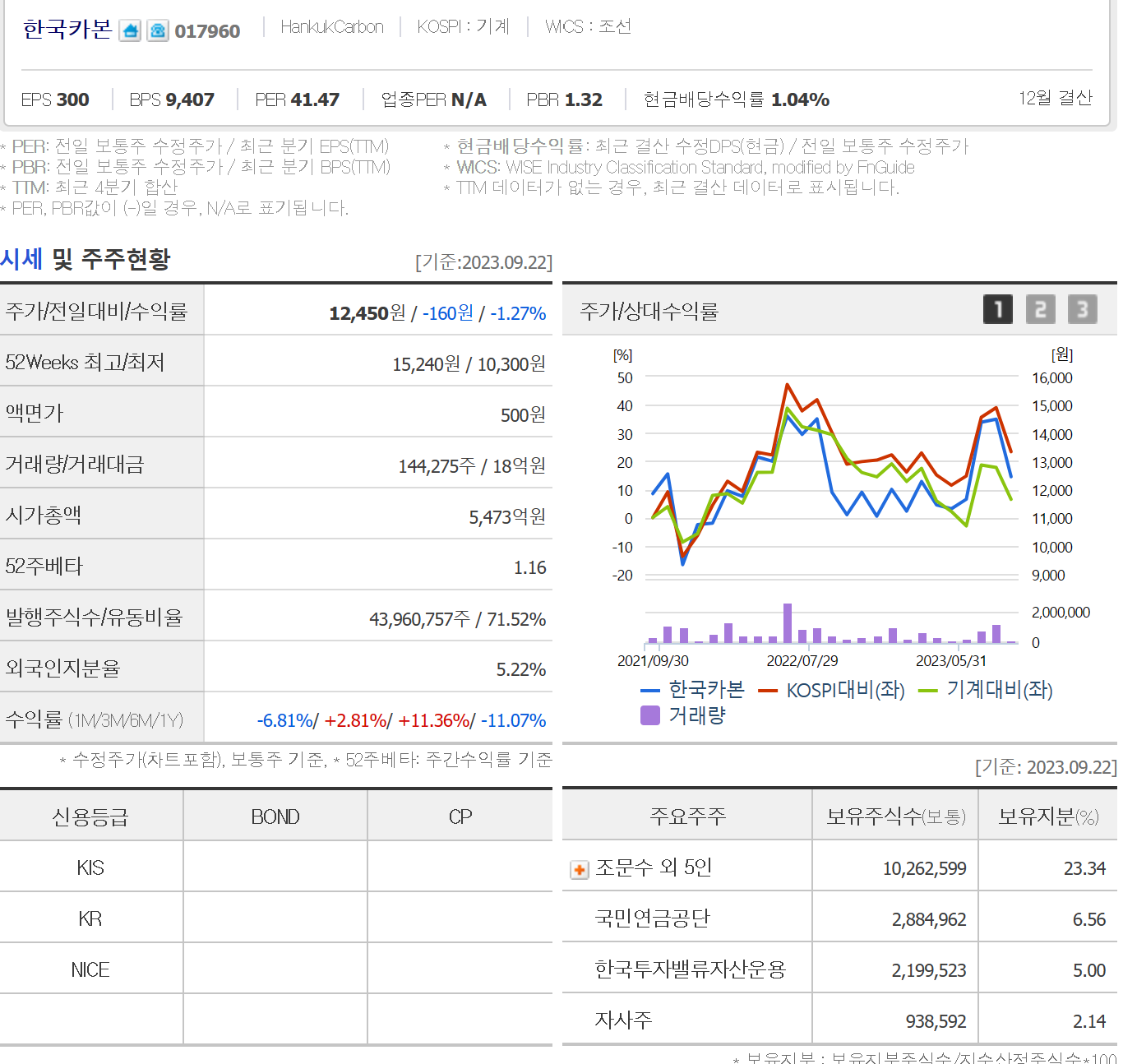Click the 12월 결산 label
The image size is (1123, 1064).
pos(1056,98)
